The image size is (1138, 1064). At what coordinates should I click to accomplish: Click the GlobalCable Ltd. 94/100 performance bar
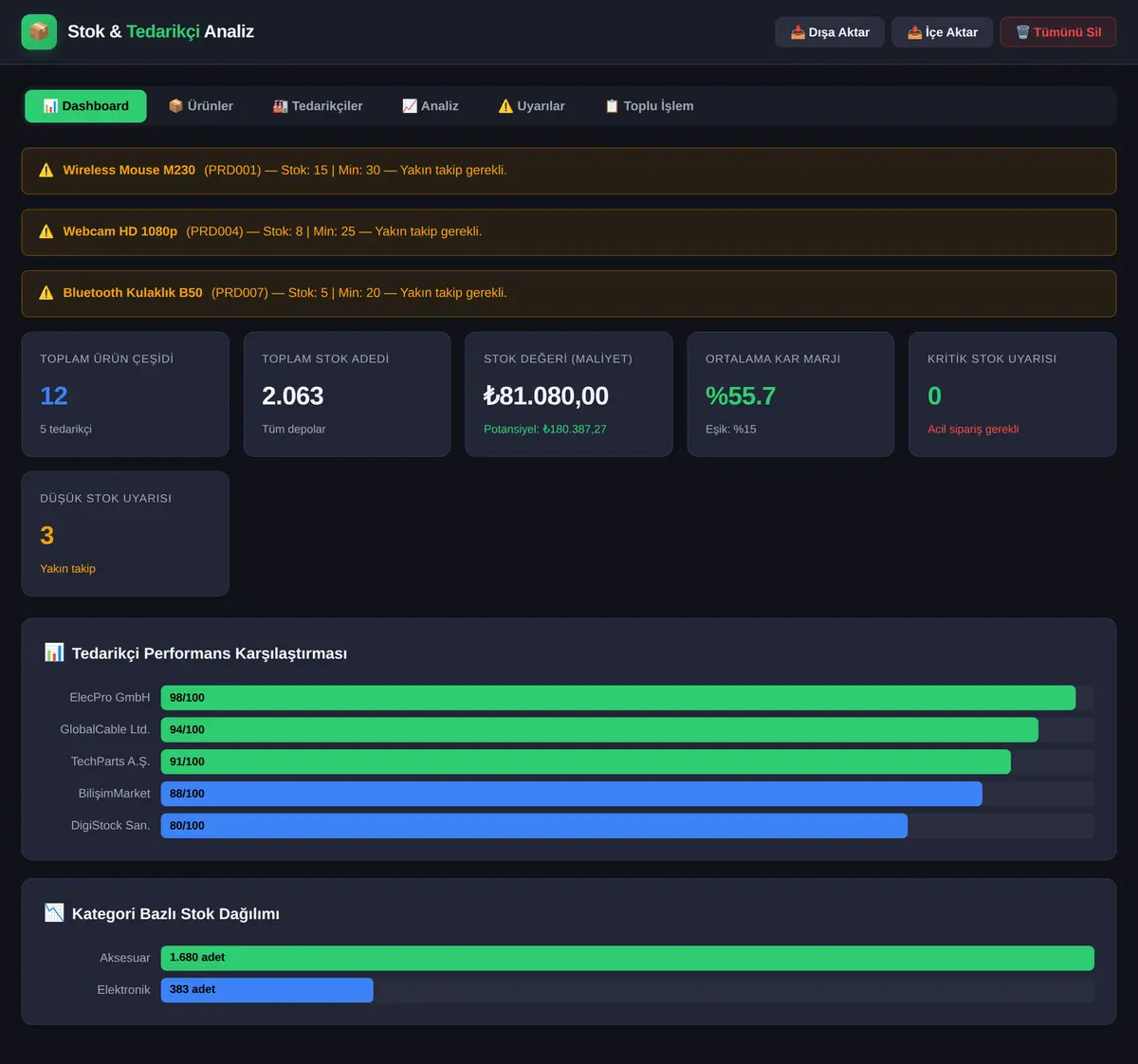pos(599,730)
